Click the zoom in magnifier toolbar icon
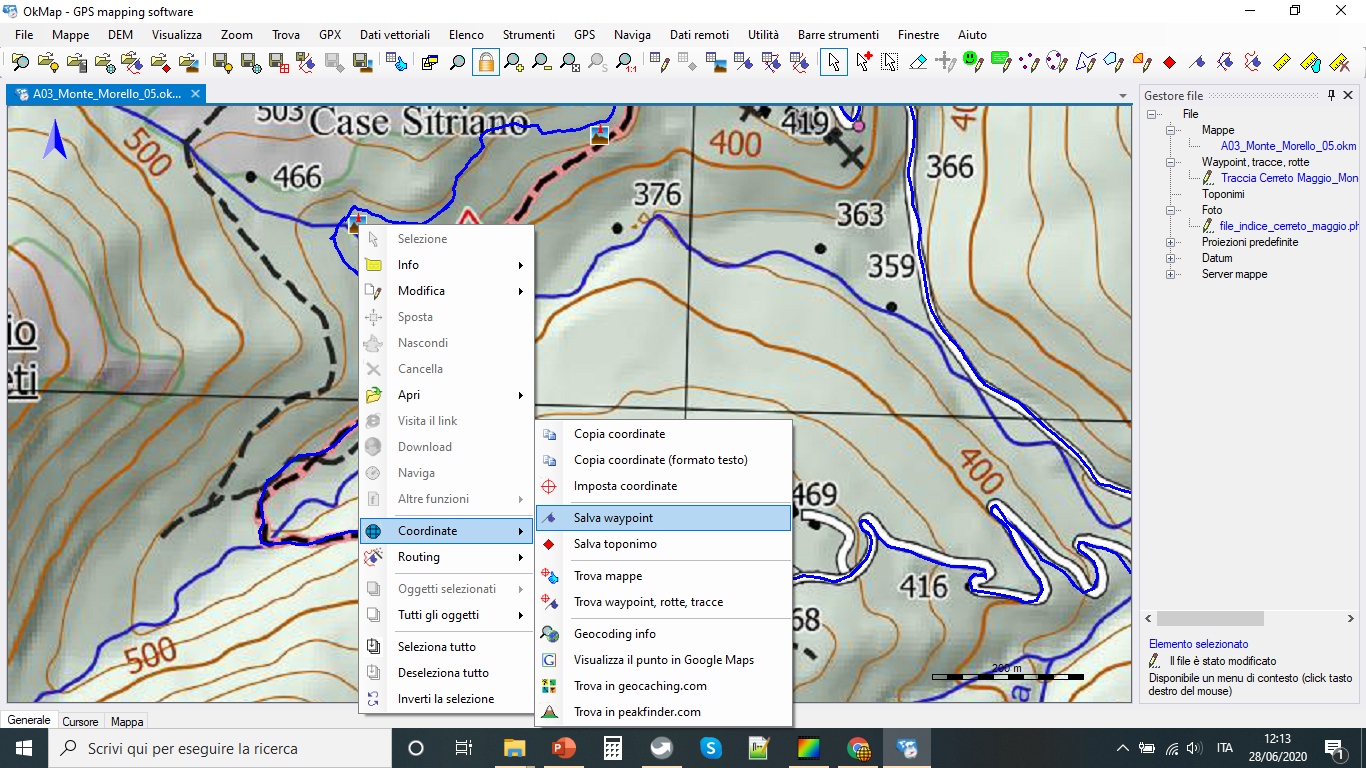The image size is (1366, 768). [514, 63]
